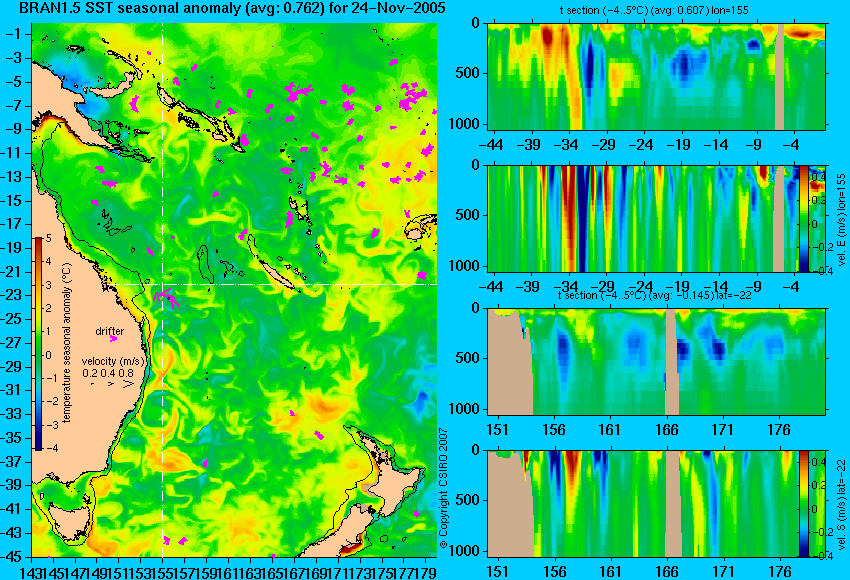Click the '0.2 0.4 0.8' velocity scale values
Viewport: 850px width, 580px height.
pyautogui.click(x=107, y=373)
